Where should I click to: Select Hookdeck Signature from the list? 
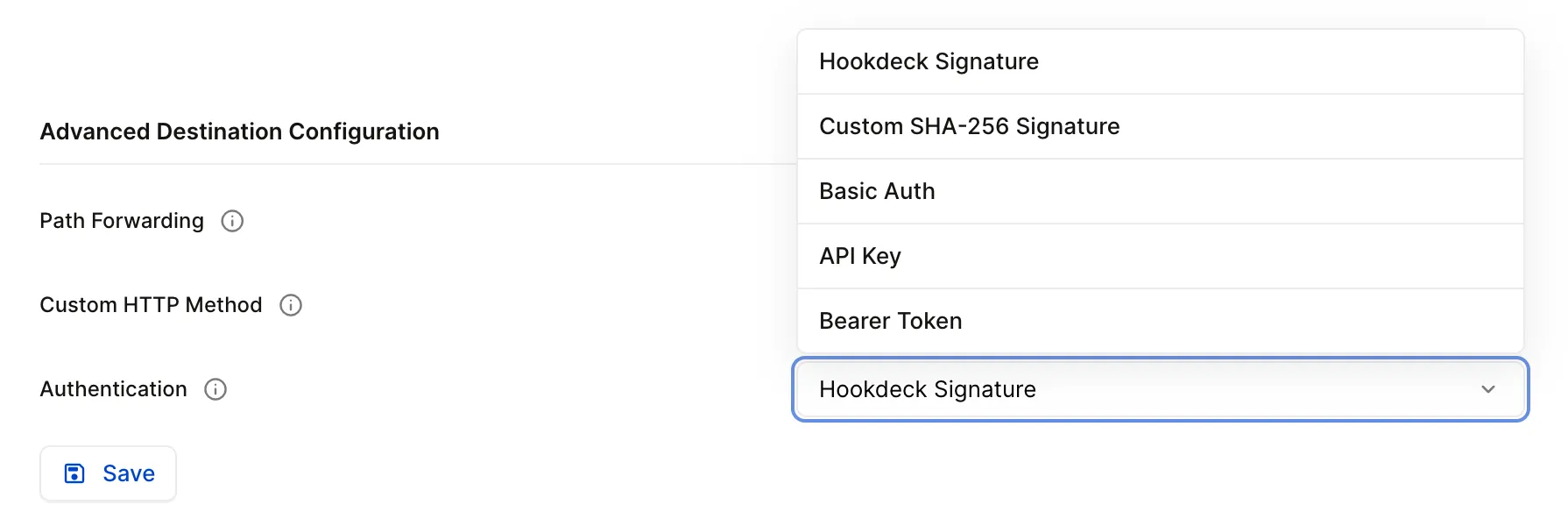[929, 61]
